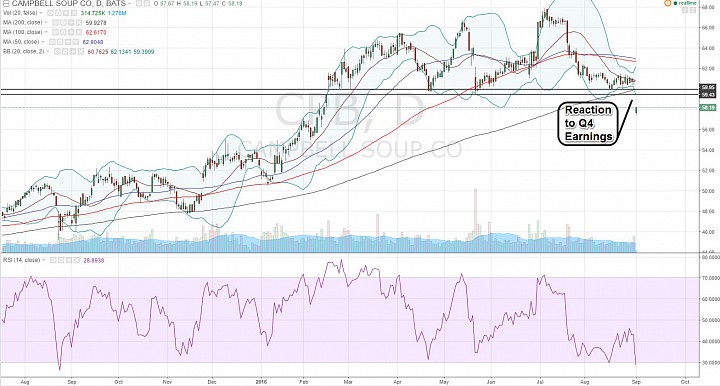Open the MA (200, close) dropdown arrow
This screenshot has width=720, height=386.
[x=46, y=22]
